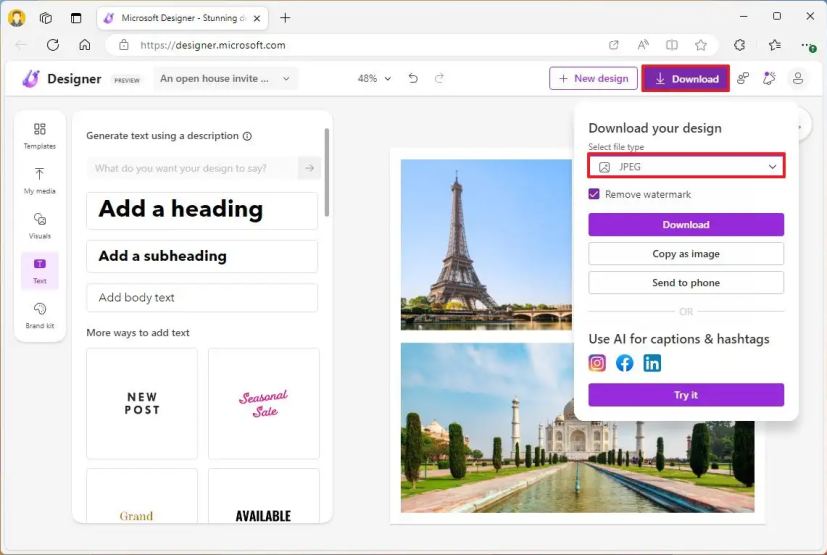The image size is (827, 555).
Task: Open the Templates panel in sidebar
Action: pos(40,136)
